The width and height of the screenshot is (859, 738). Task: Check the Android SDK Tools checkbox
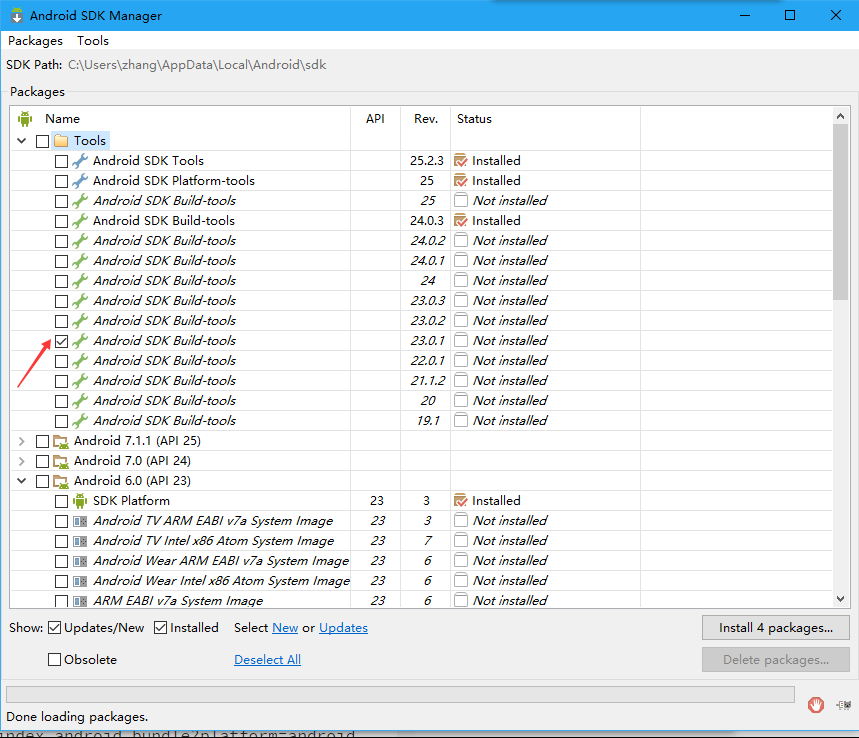click(x=61, y=162)
